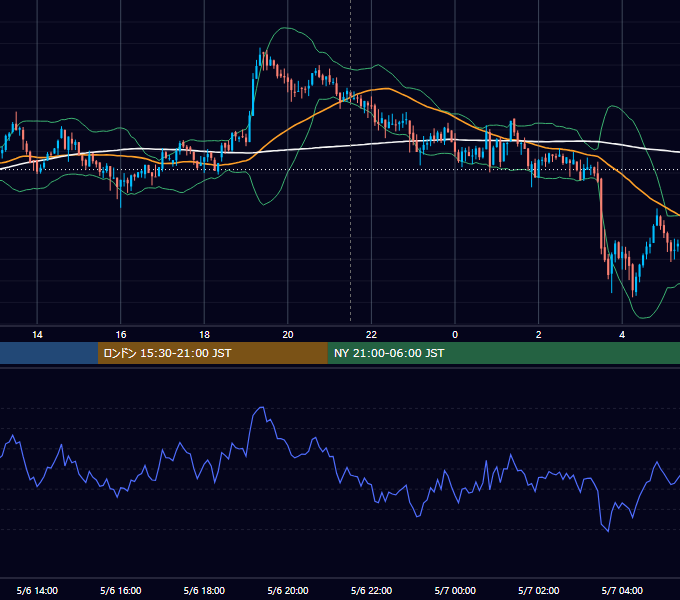The image size is (680, 600).
Task: Click the blue session bar before ロンドン
Action: (x=49, y=353)
